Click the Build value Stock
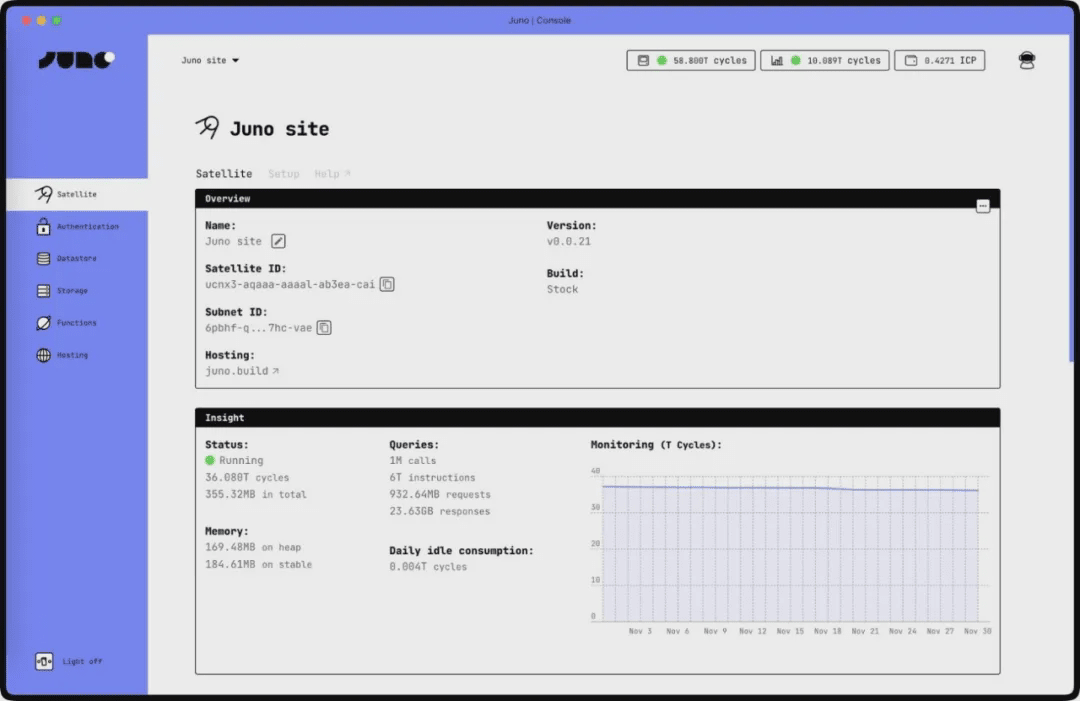1080x701 pixels. tap(563, 289)
